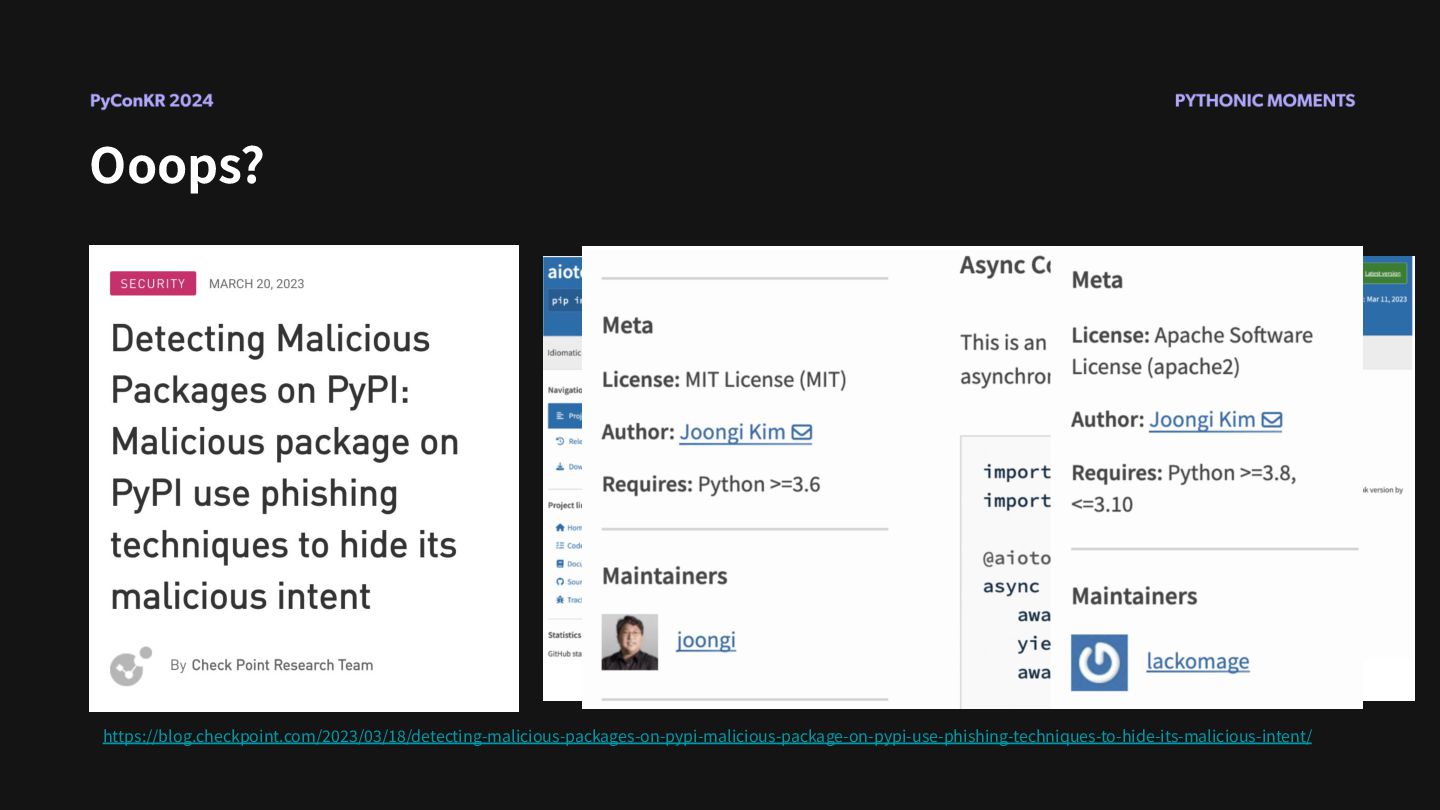Click the Download files icon in PyPI sidebar

click(x=560, y=466)
